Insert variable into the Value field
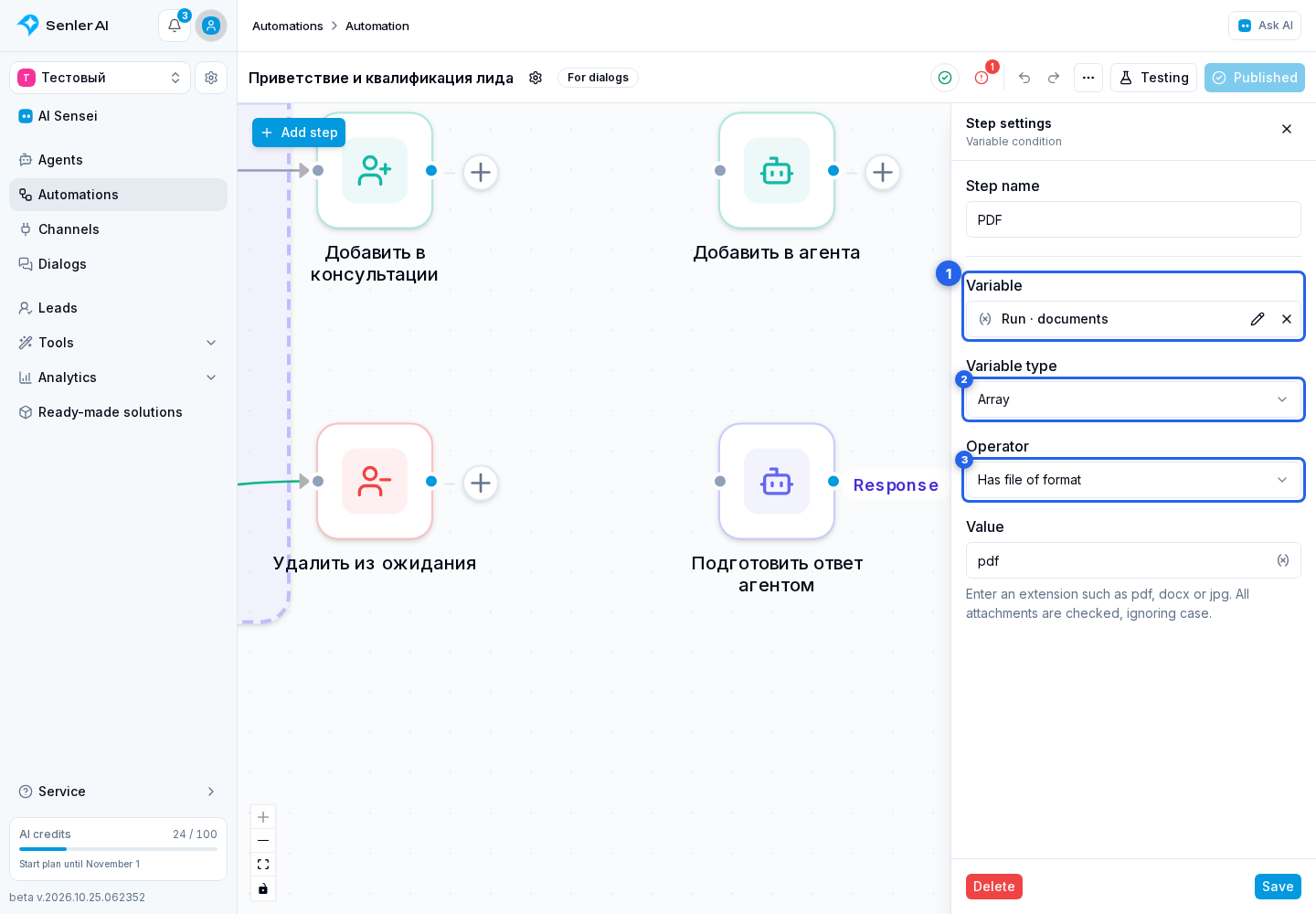 (1283, 560)
